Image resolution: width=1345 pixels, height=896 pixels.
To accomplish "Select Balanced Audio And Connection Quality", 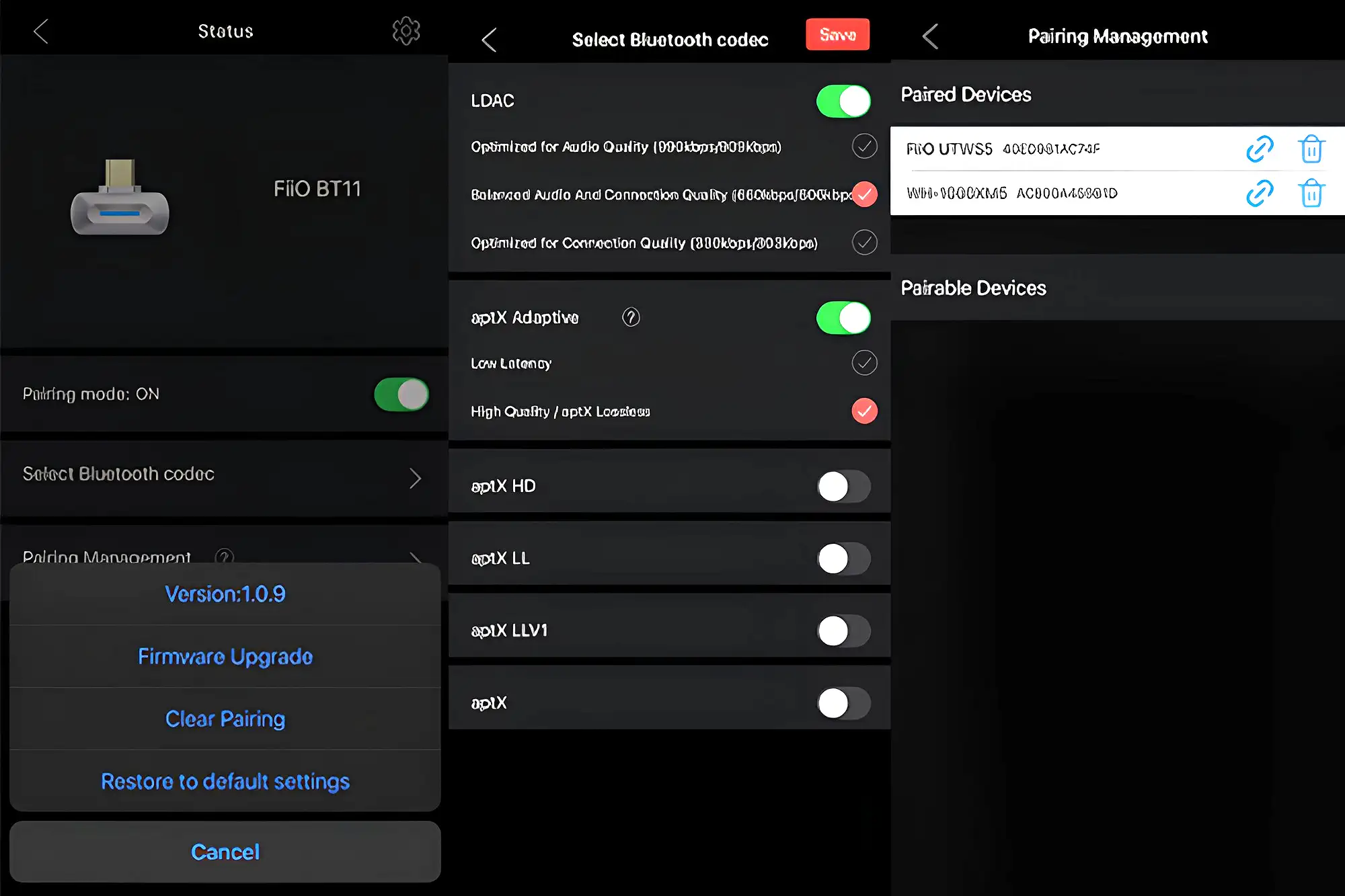I will pyautogui.click(x=865, y=194).
